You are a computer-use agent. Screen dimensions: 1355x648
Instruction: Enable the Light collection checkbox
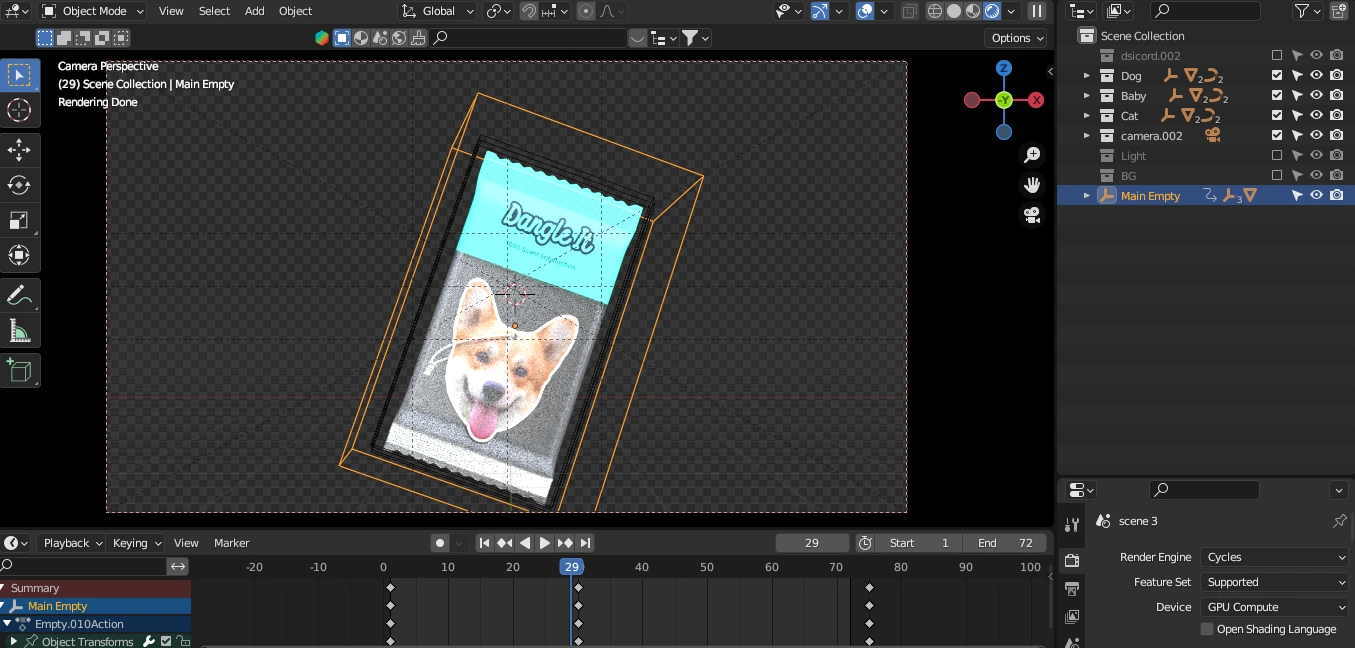click(x=1277, y=156)
